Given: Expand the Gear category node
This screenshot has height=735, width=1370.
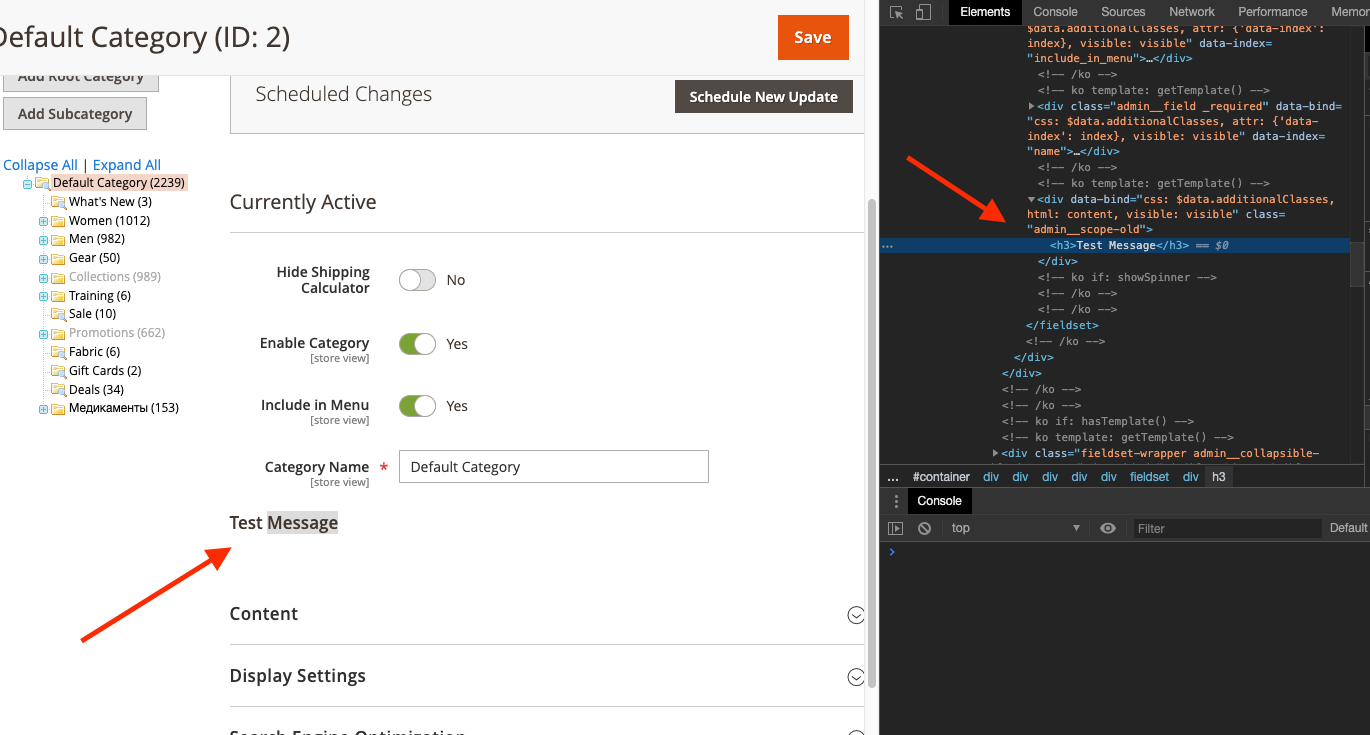Looking at the screenshot, I should tap(43, 259).
